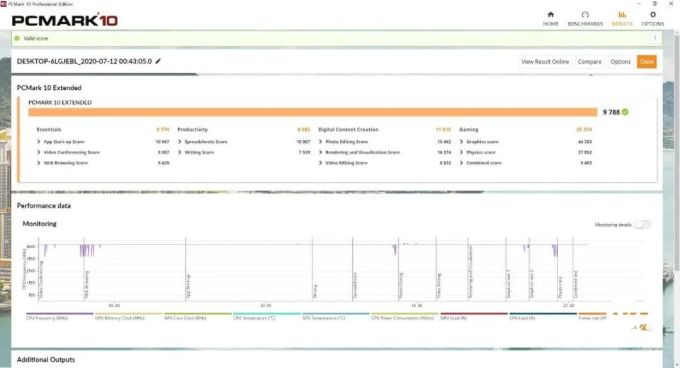Click the green valid checkmark beside 9 788
Viewport: 680px width, 368px height.
pyautogui.click(x=625, y=112)
